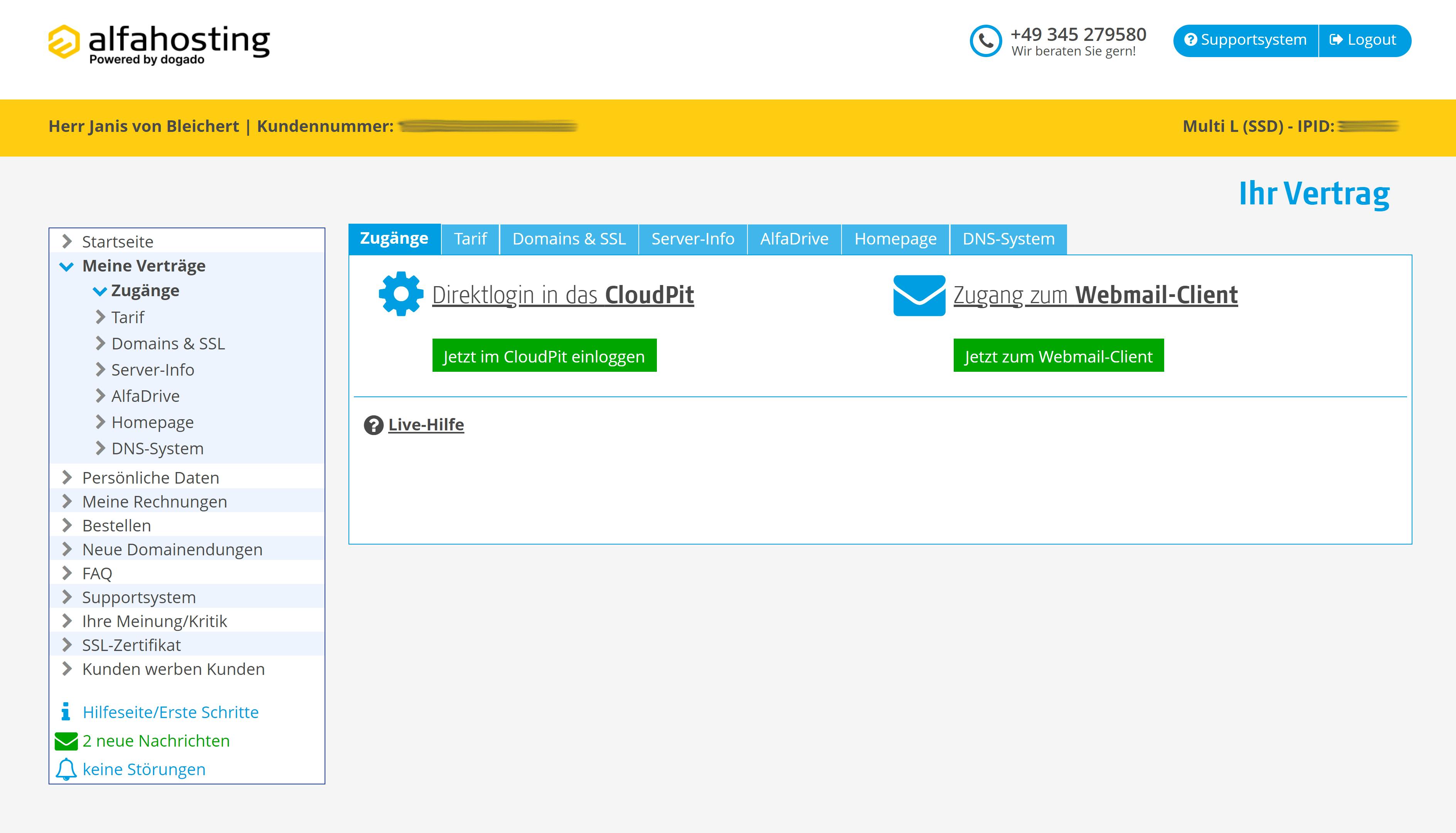Open the Zugang zum Webmail-Client link
Viewport: 1456px width, 833px height.
1095,295
